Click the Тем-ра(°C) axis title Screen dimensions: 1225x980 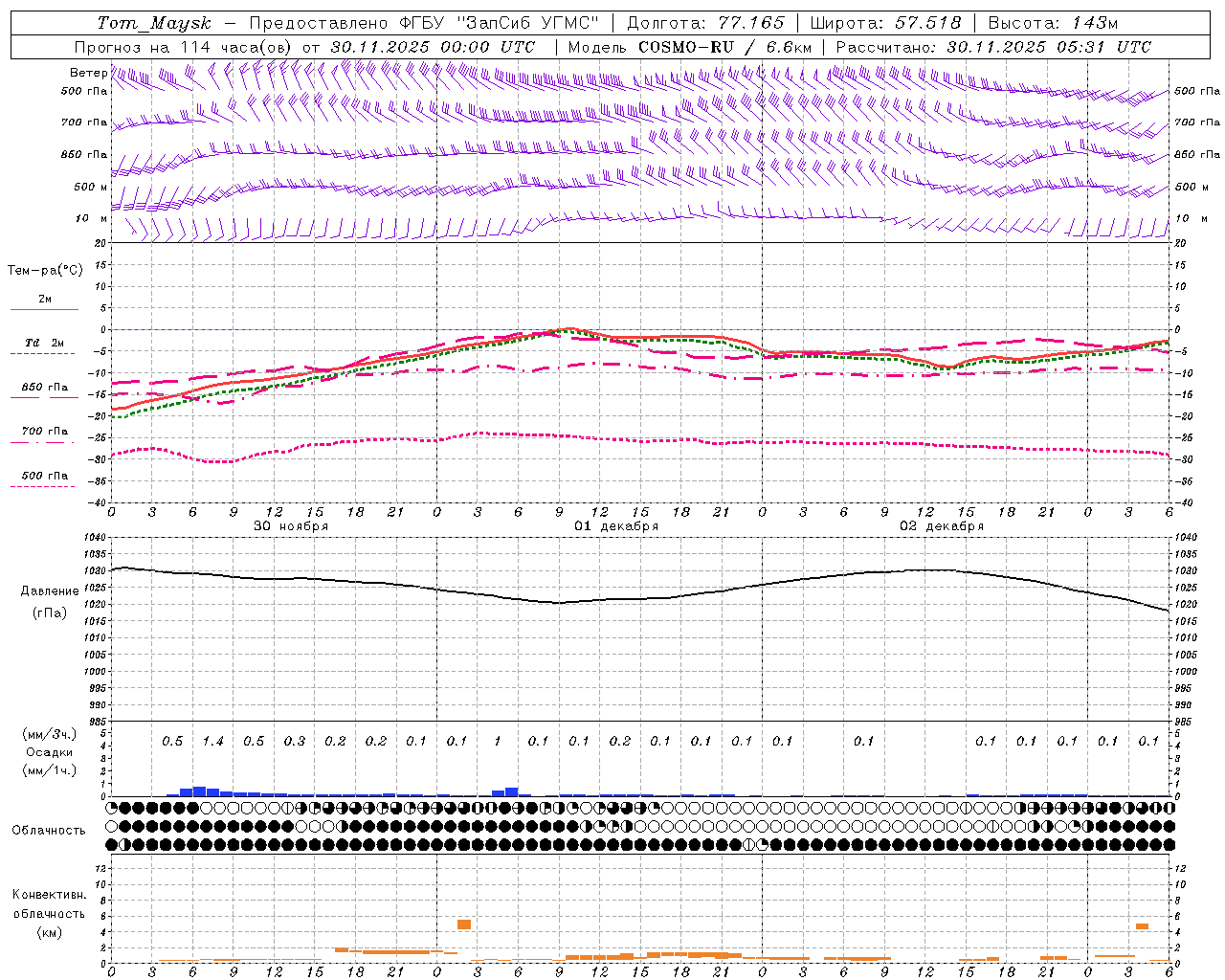45,271
